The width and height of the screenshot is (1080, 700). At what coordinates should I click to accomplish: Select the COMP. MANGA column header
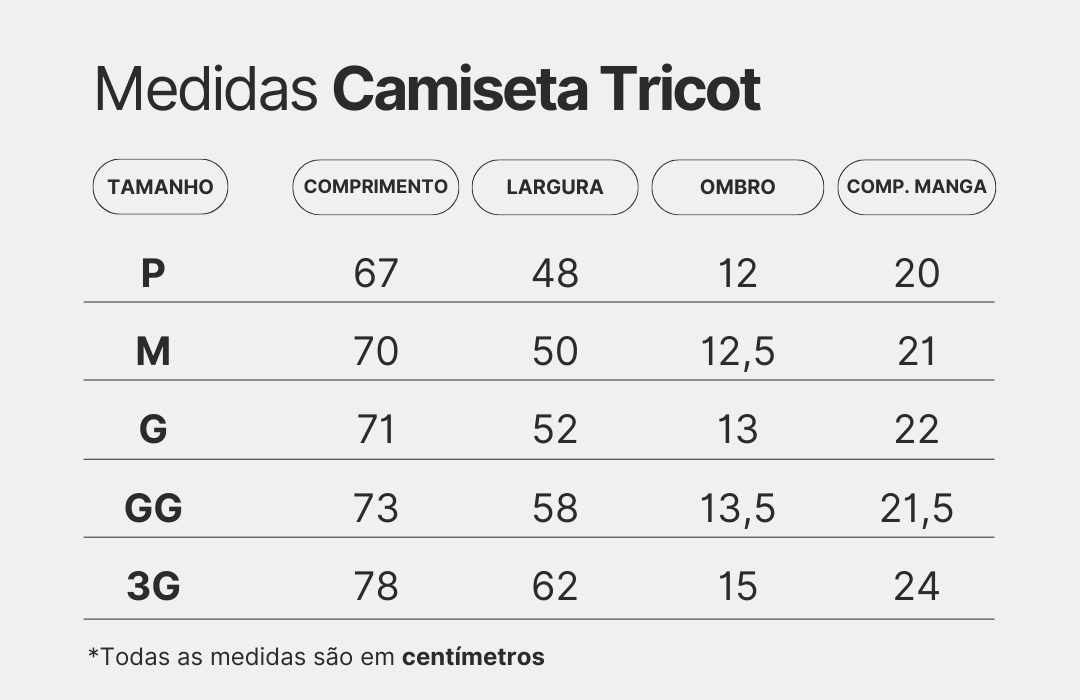pos(916,187)
